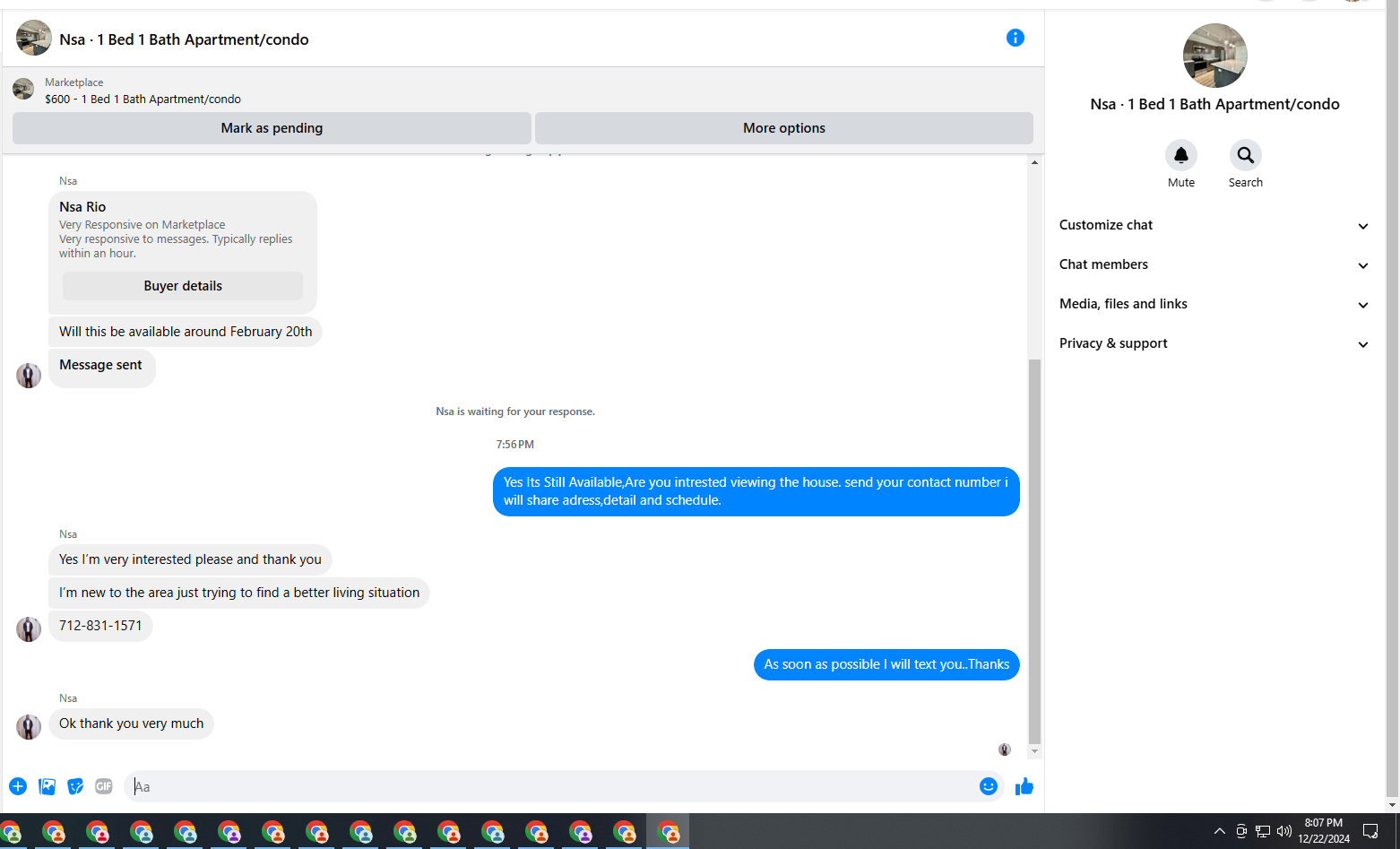This screenshot has width=1400, height=849.
Task: Click the chat scrollbar down arrow
Action: coord(1034,751)
